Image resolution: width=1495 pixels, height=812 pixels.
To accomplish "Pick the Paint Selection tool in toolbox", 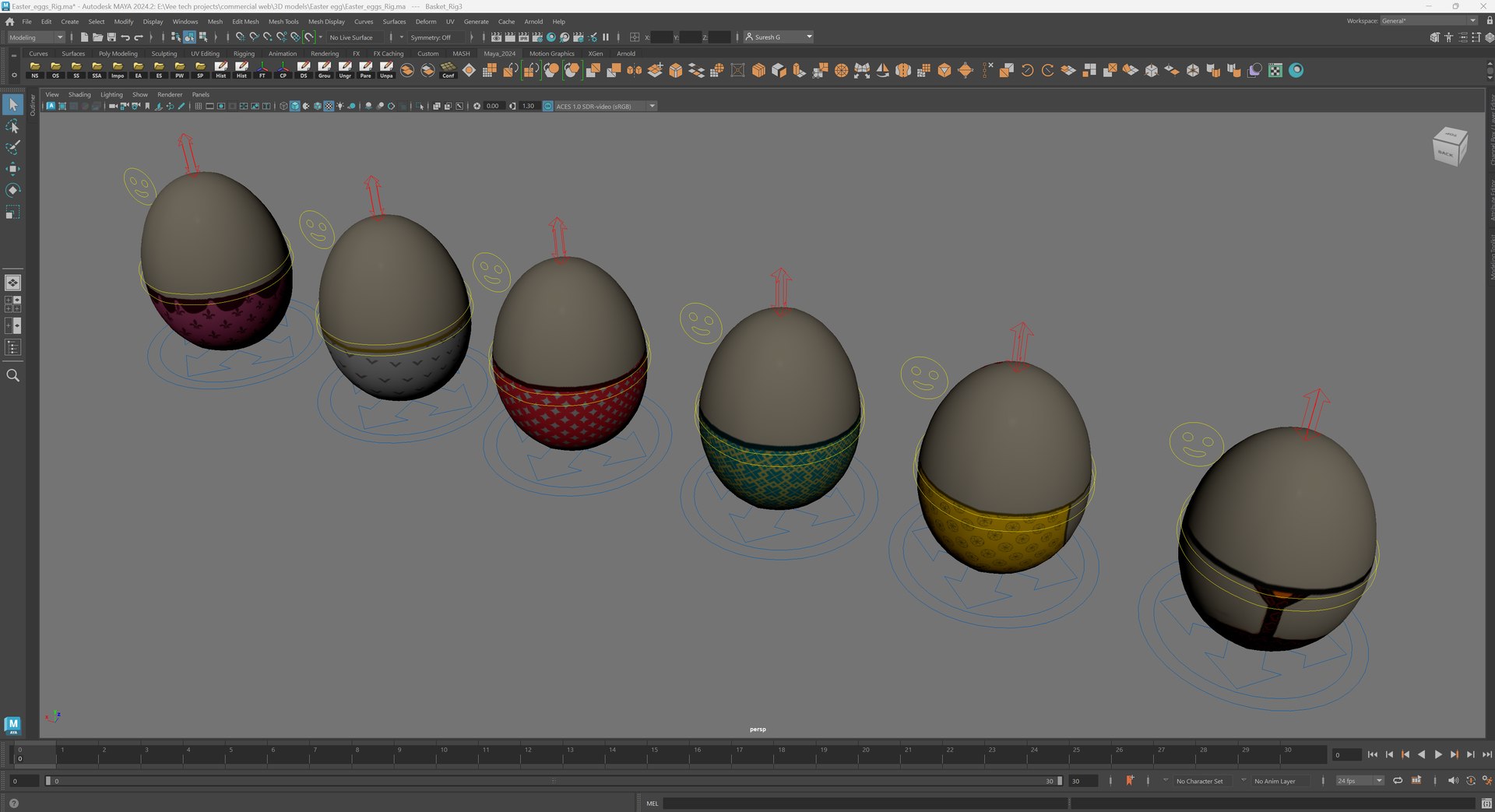I will click(12, 147).
